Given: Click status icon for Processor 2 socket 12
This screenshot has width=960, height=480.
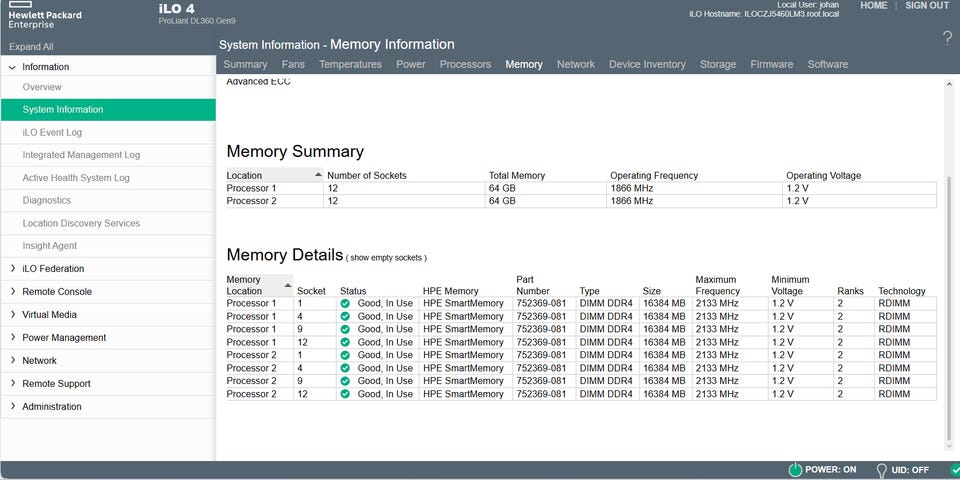Looking at the screenshot, I should pos(345,394).
